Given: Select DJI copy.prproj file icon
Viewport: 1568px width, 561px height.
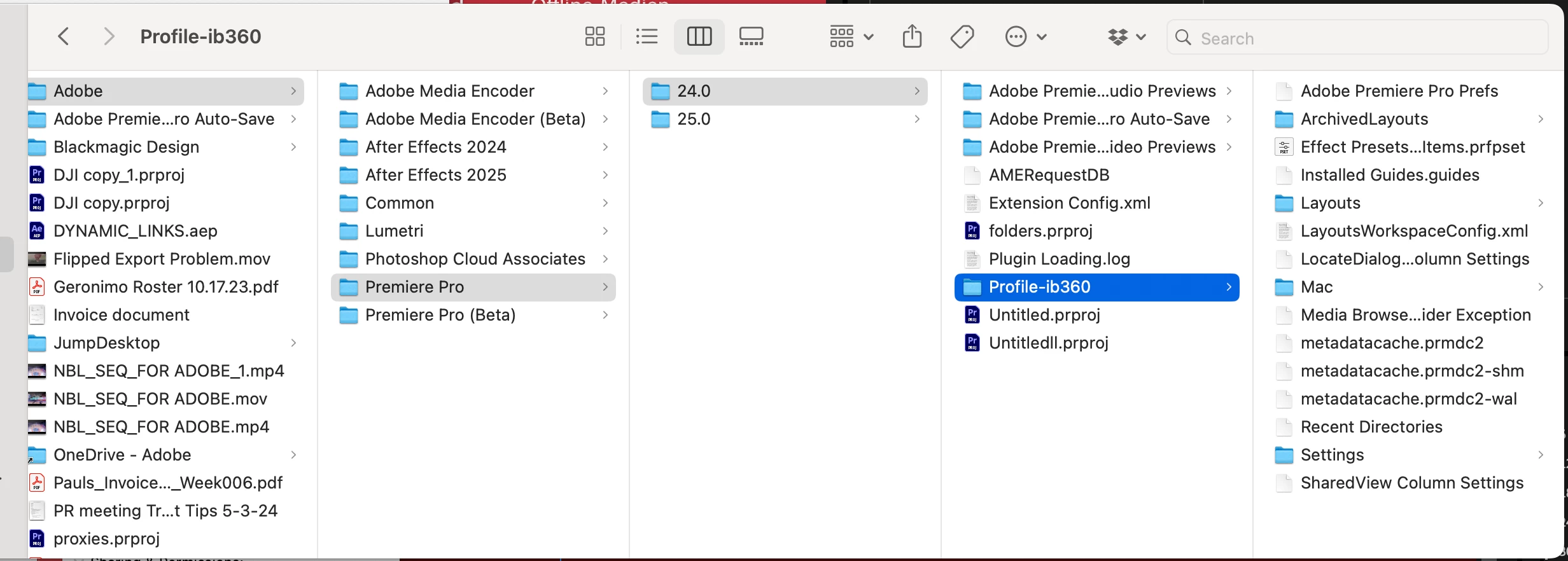Looking at the screenshot, I should pyautogui.click(x=37, y=203).
